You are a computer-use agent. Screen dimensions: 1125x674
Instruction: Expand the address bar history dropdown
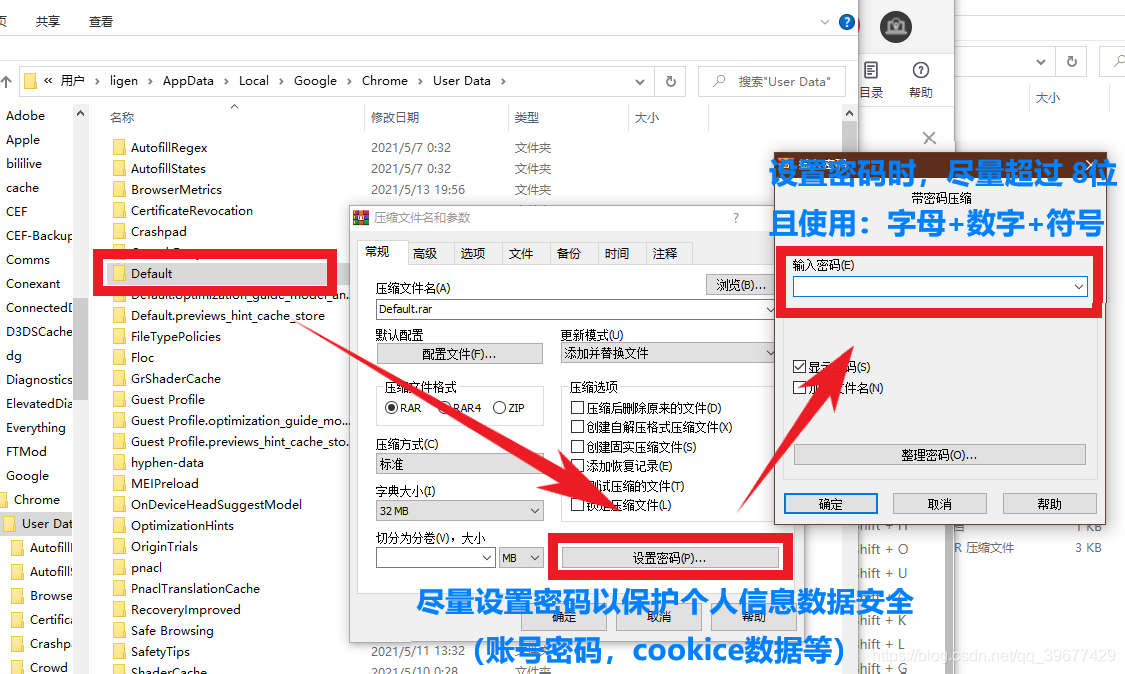coord(639,82)
